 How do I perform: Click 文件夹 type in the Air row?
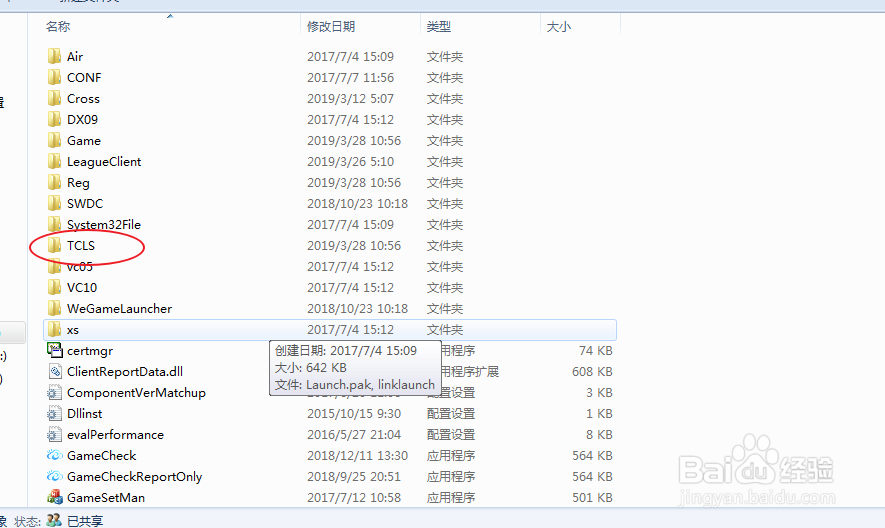coord(445,56)
